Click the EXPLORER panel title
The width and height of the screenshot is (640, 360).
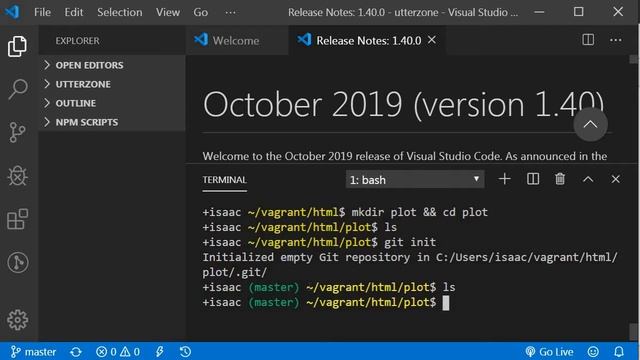78,41
